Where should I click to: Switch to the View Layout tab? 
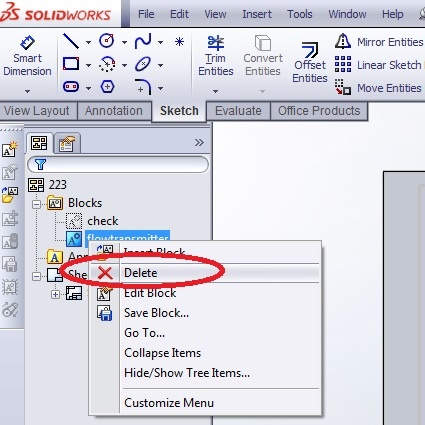37,111
